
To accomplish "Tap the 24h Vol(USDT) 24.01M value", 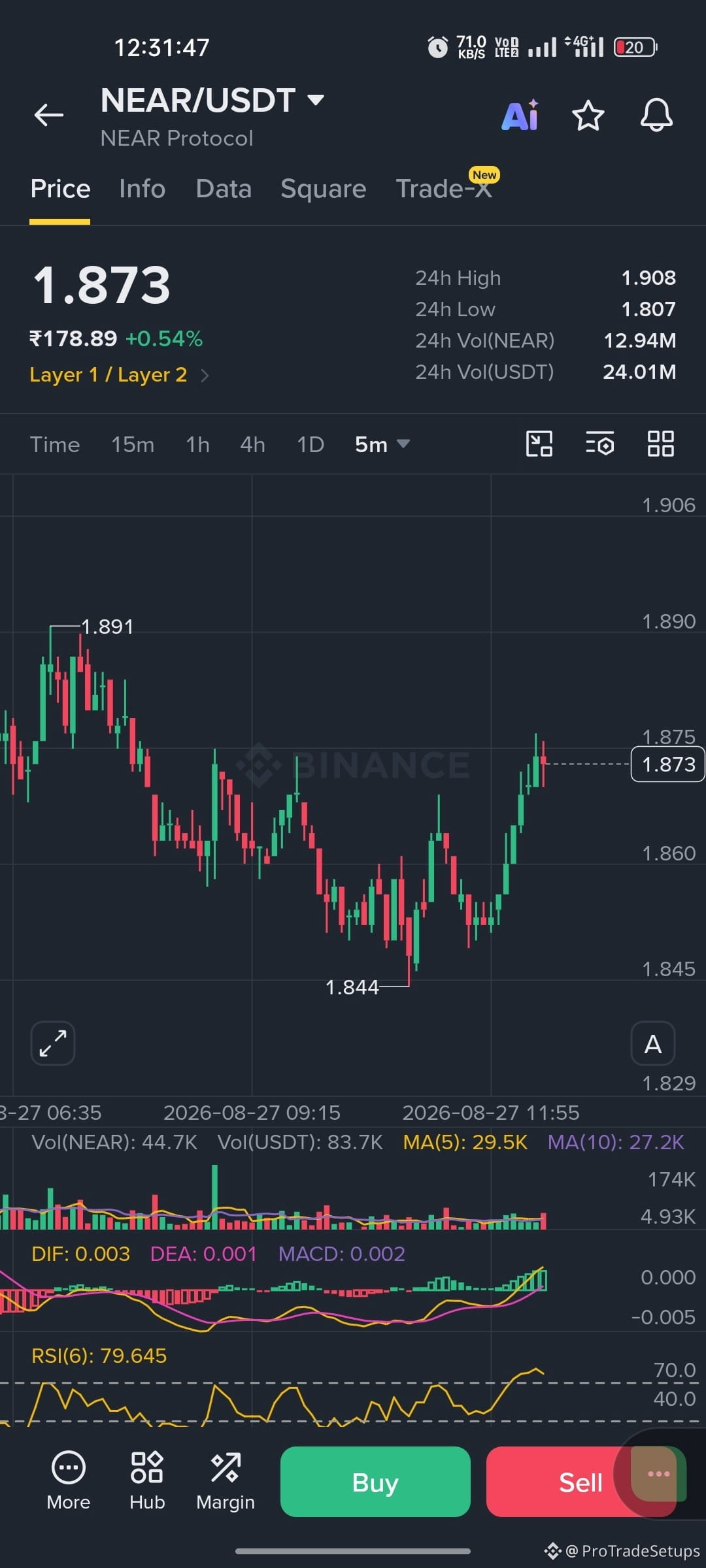I will tap(639, 372).
